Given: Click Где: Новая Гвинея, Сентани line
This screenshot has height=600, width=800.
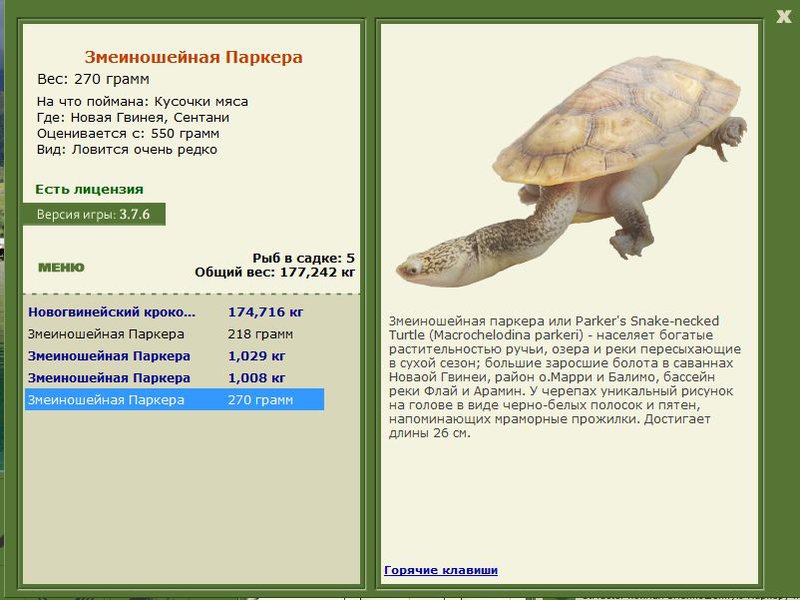Looking at the screenshot, I should pyautogui.click(x=133, y=117).
